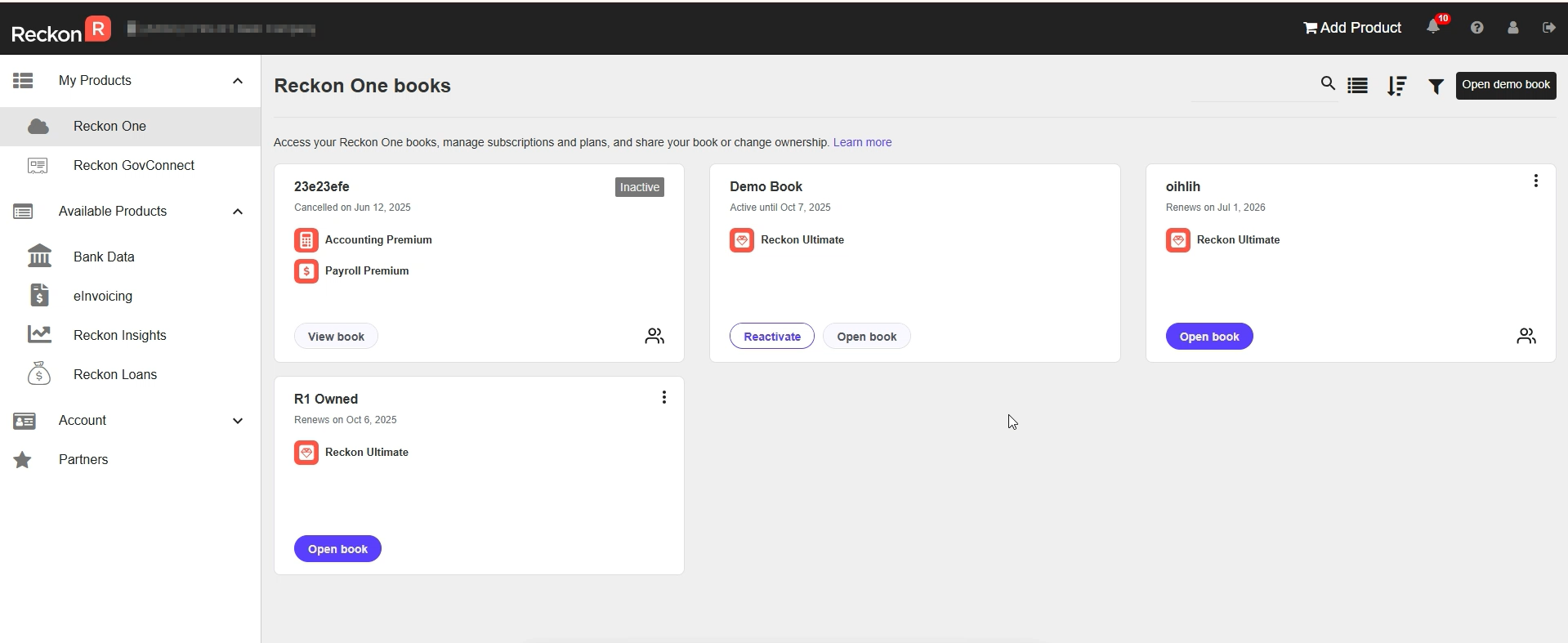Reactivate the Demo Book
1568x643 pixels.
pos(772,337)
